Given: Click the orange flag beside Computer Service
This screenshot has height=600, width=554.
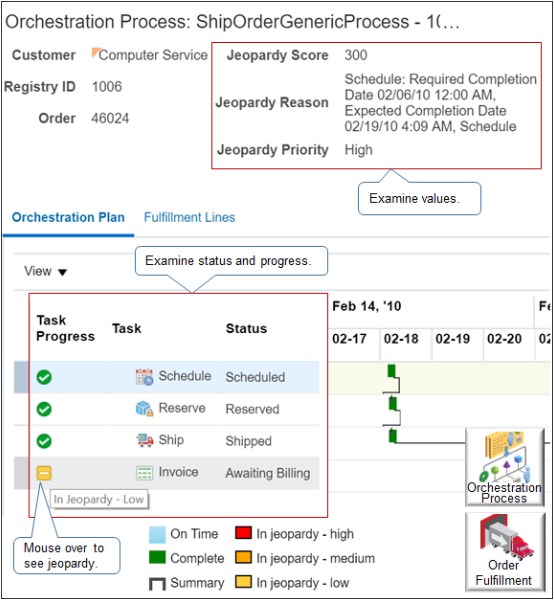Looking at the screenshot, I should [x=95, y=52].
